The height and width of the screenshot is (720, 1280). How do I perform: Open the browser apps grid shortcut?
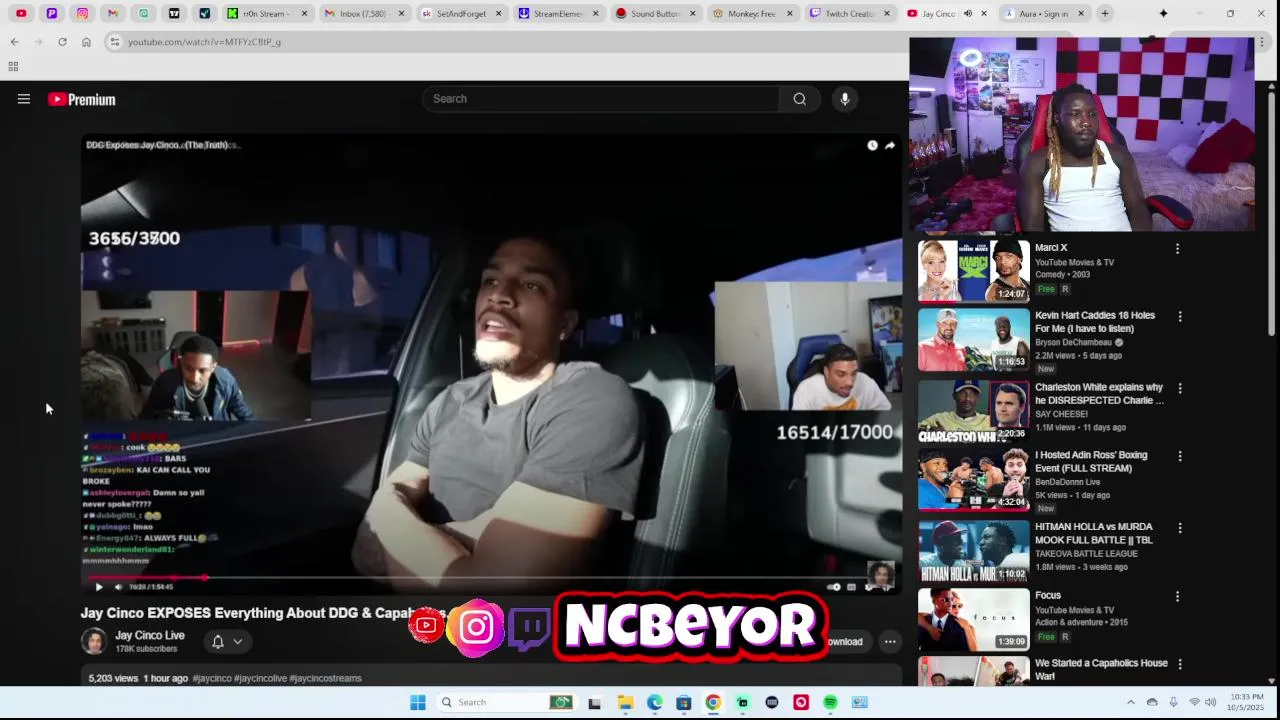13,67
